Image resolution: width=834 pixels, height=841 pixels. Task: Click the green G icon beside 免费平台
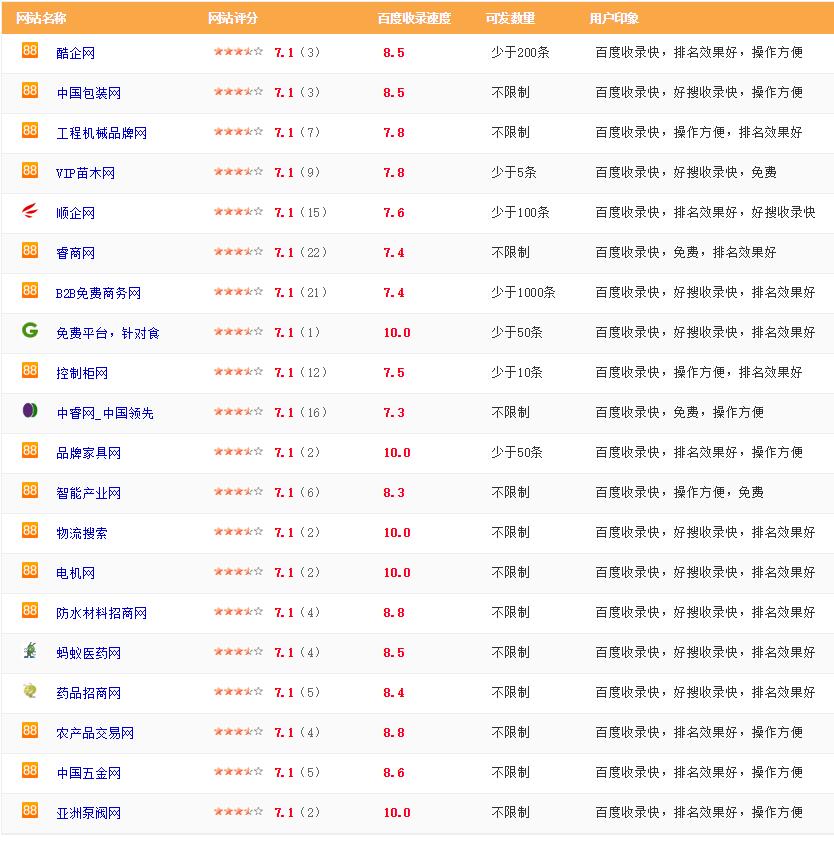(x=30, y=330)
